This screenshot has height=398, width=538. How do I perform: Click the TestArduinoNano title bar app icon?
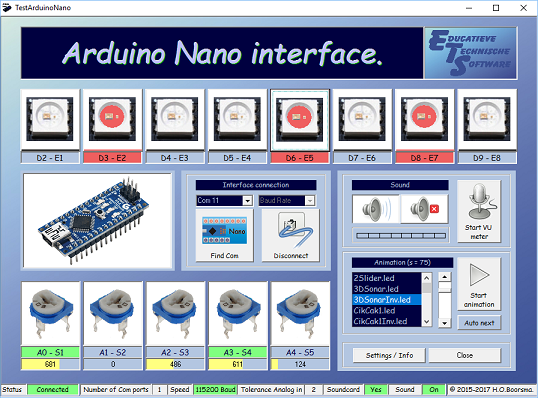[7, 8]
